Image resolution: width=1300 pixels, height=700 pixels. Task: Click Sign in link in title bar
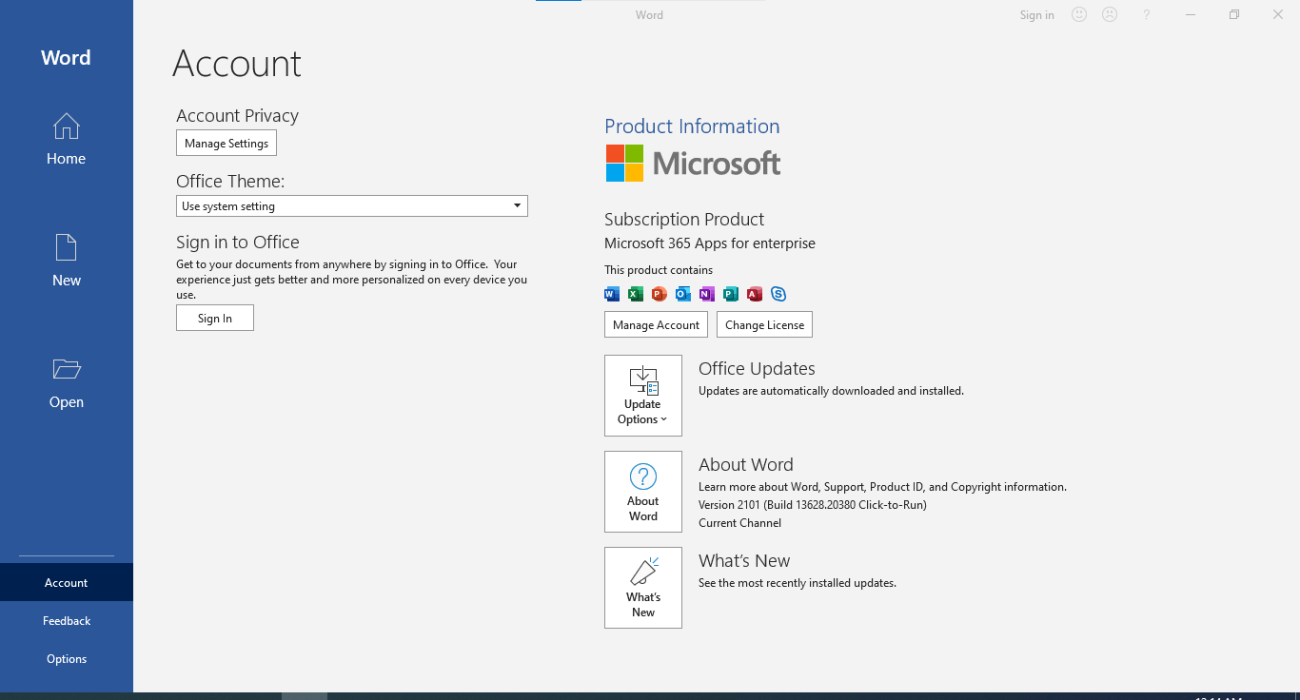coord(1037,15)
